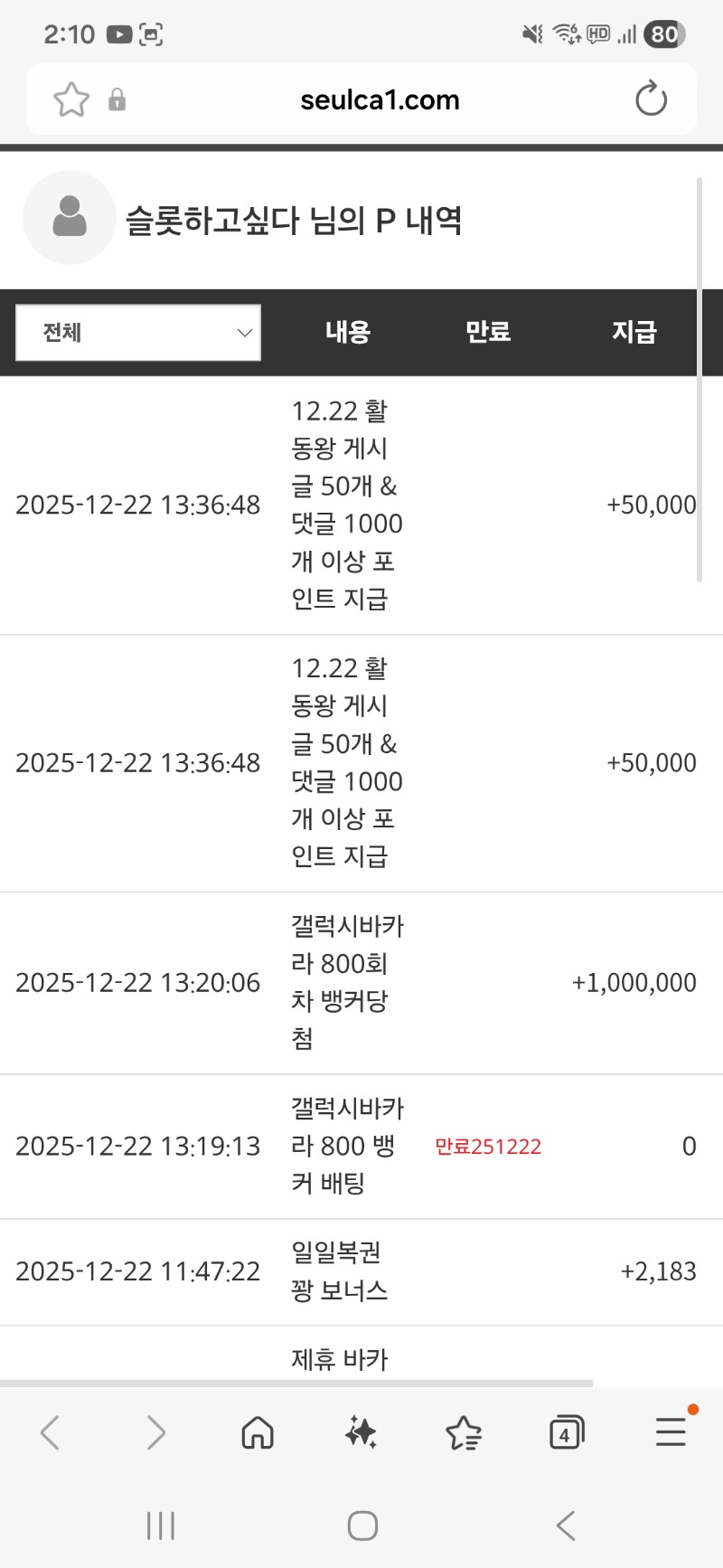723x1568 pixels.
Task: Tap the 지급 column header
Action: pos(634,332)
